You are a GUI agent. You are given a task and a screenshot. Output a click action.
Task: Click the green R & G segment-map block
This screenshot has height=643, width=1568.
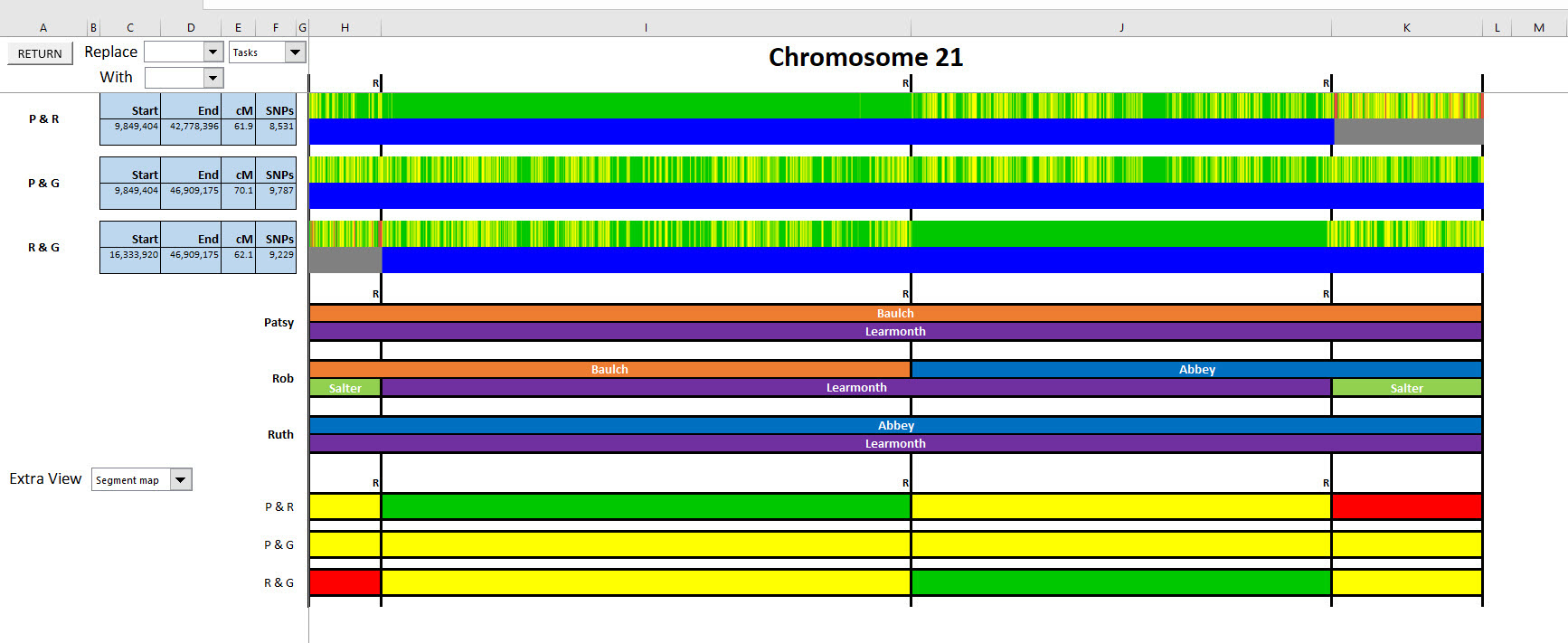[x=1121, y=582]
